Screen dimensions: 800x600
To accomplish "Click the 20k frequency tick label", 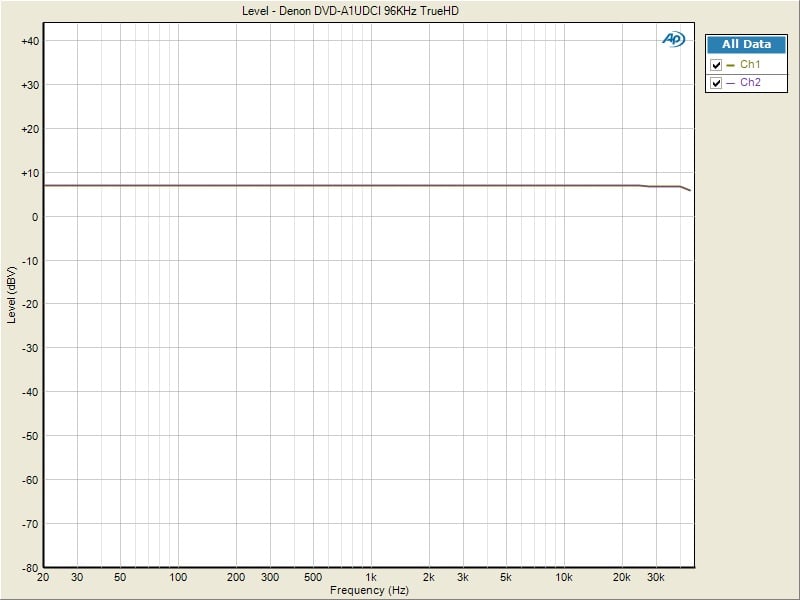I will [622, 578].
